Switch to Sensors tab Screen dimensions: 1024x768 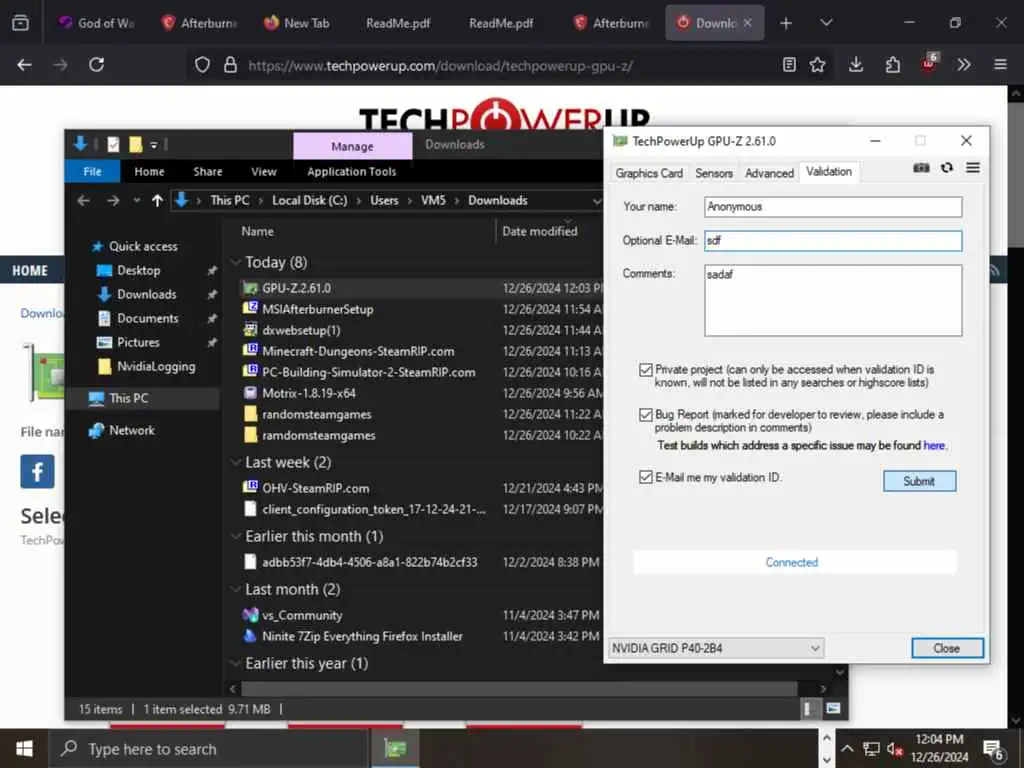(x=714, y=173)
